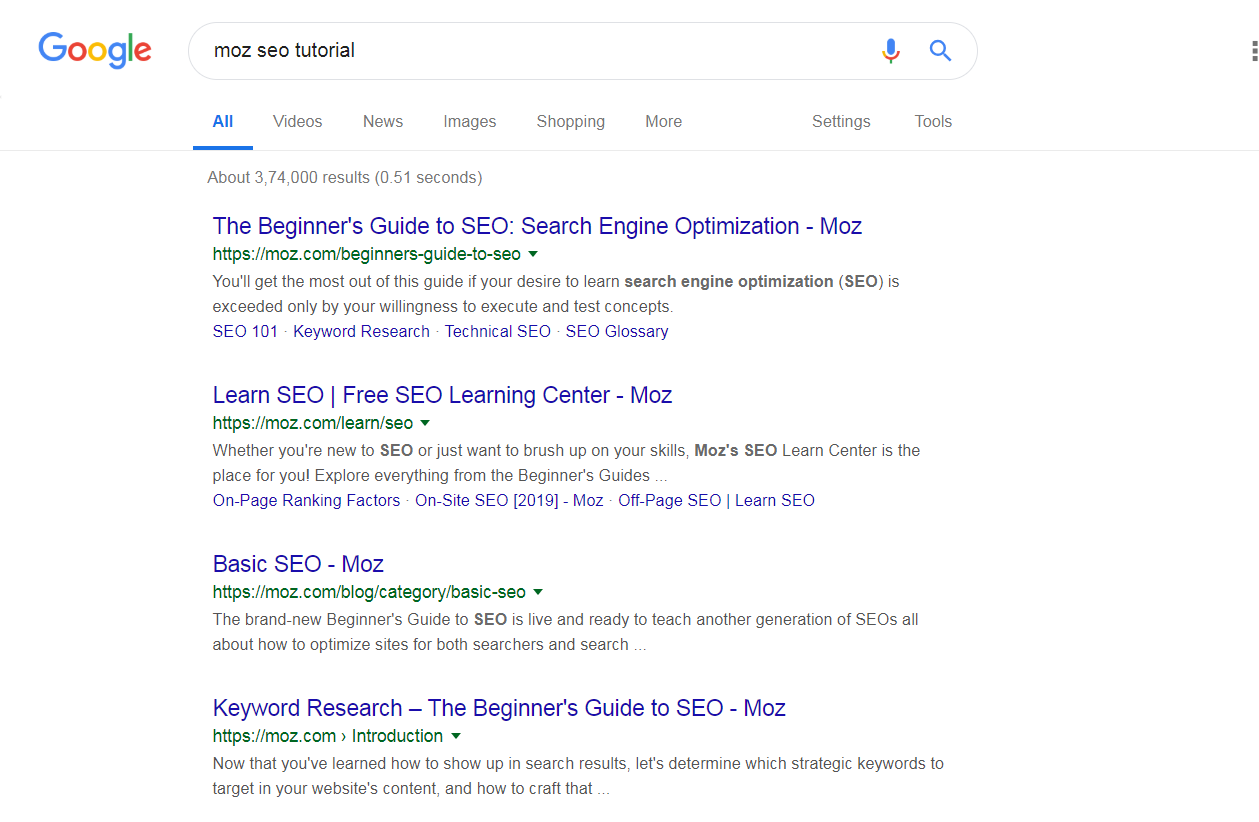Open Learn SEO Free SEO Learning Center result

pos(442,395)
